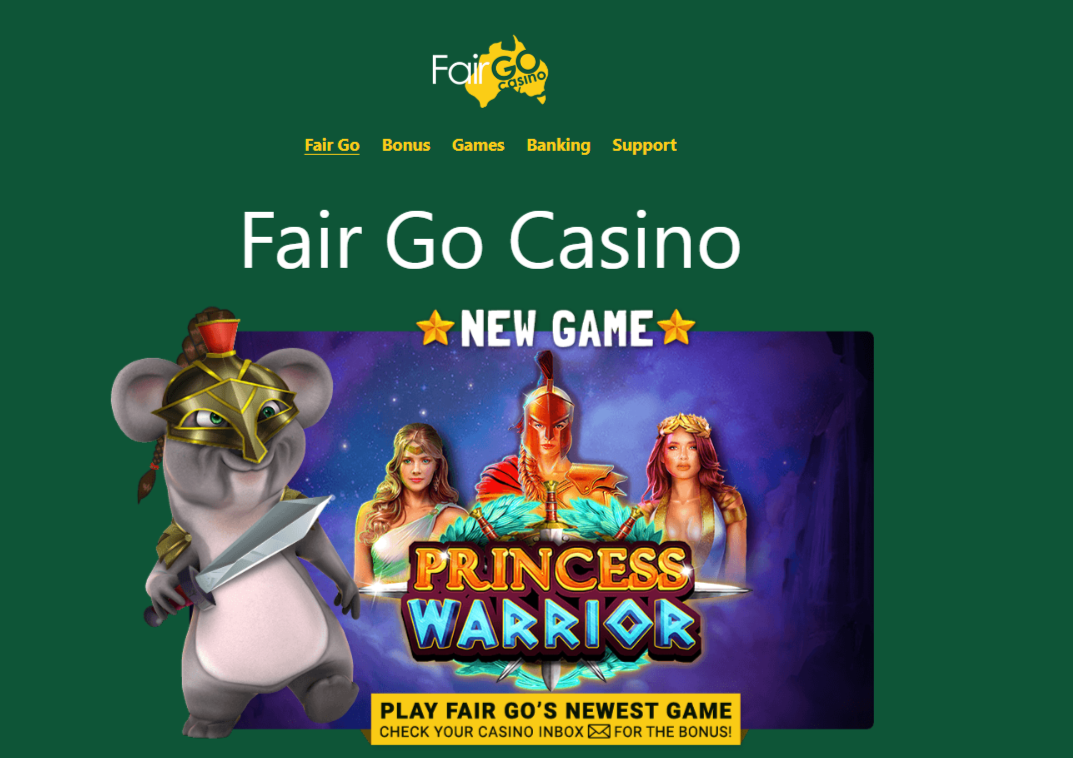Click Play Fair Go's Newest Game banner
The width and height of the screenshot is (1073, 758).
tap(556, 718)
